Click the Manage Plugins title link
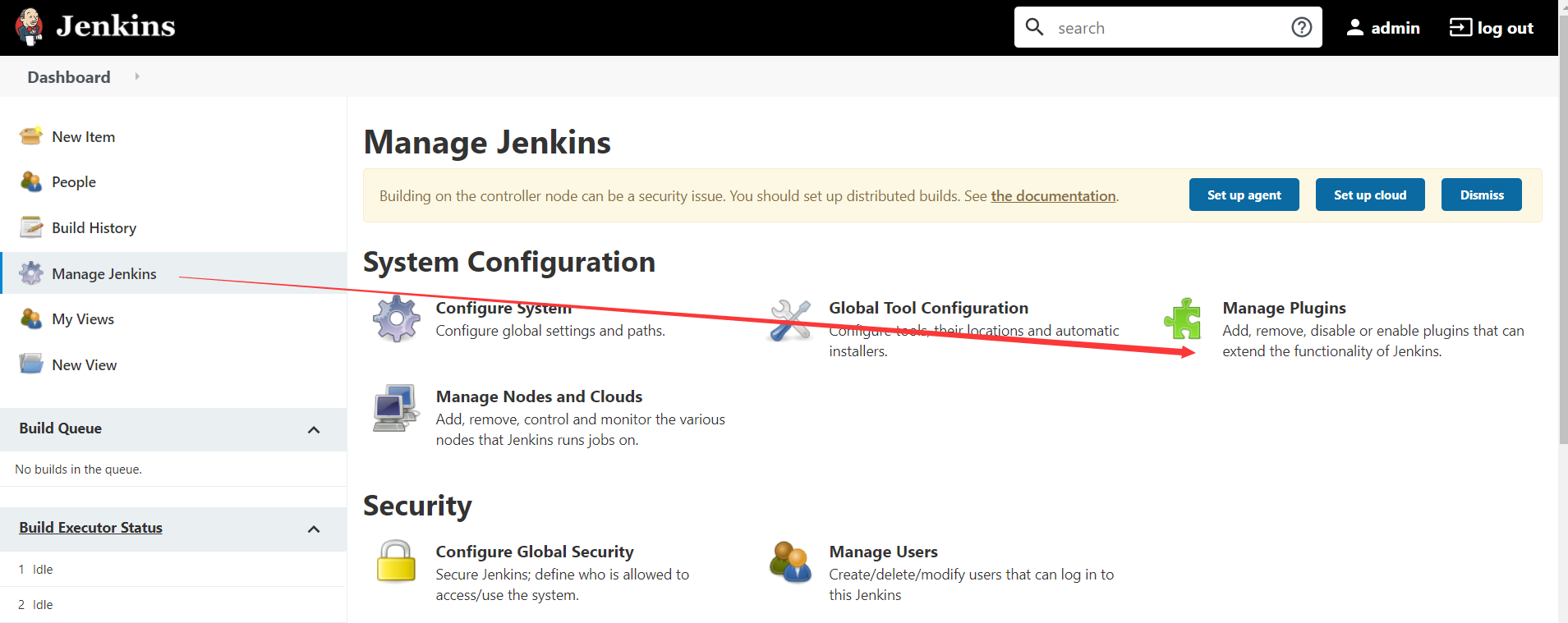The width and height of the screenshot is (1568, 623). click(1284, 308)
